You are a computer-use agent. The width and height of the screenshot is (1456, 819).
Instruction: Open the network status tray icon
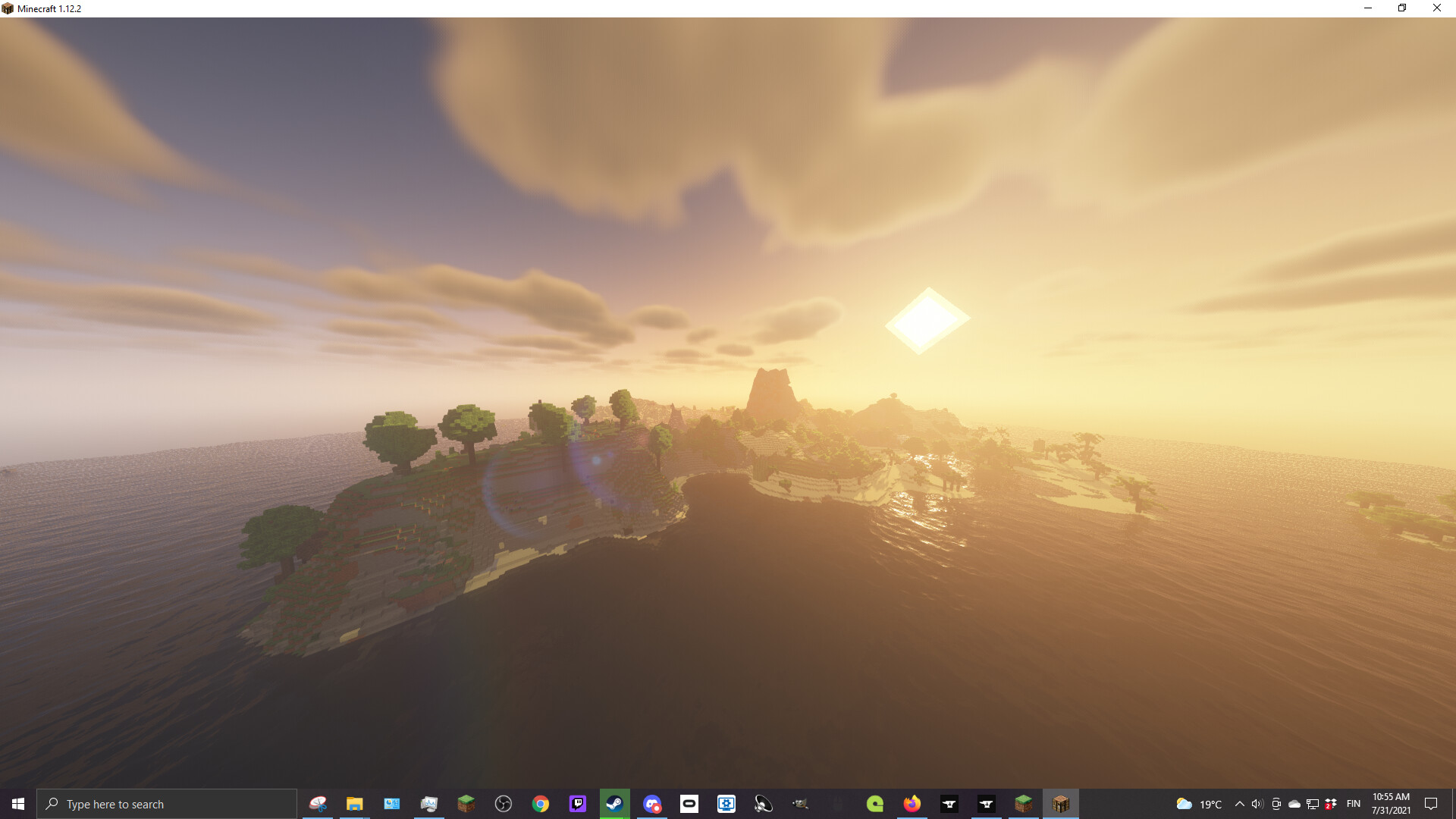1313,804
